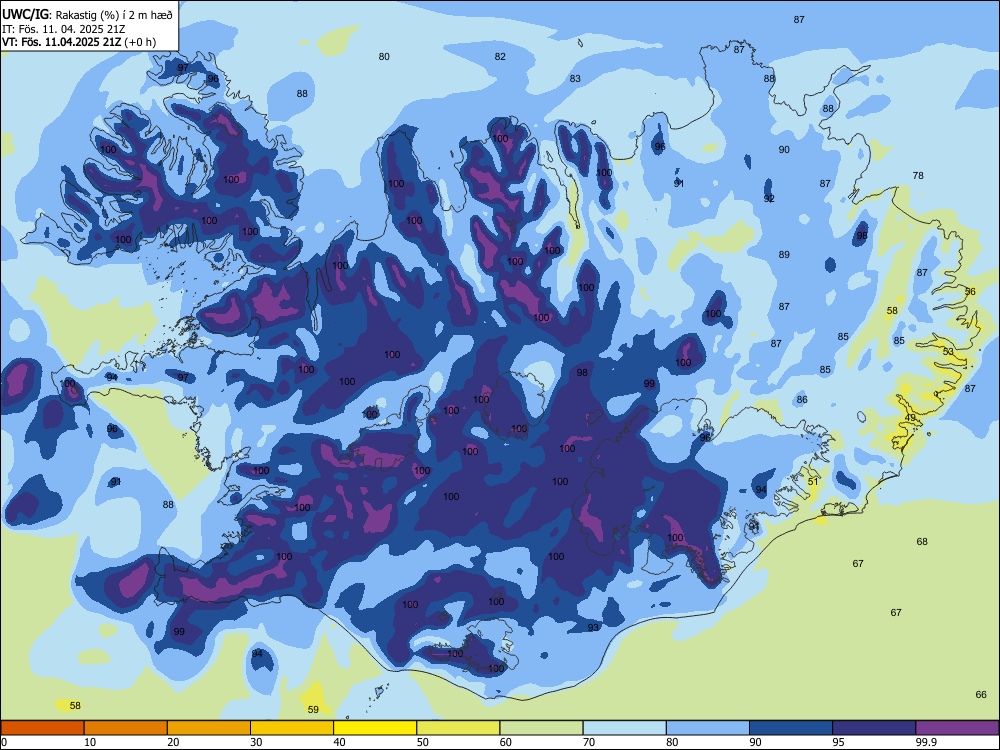This screenshot has width=1000, height=750.
Task: Click the 'VT: Fös. 11.04.2025 21Z (+0 h)' line
Action: pyautogui.click(x=78, y=42)
